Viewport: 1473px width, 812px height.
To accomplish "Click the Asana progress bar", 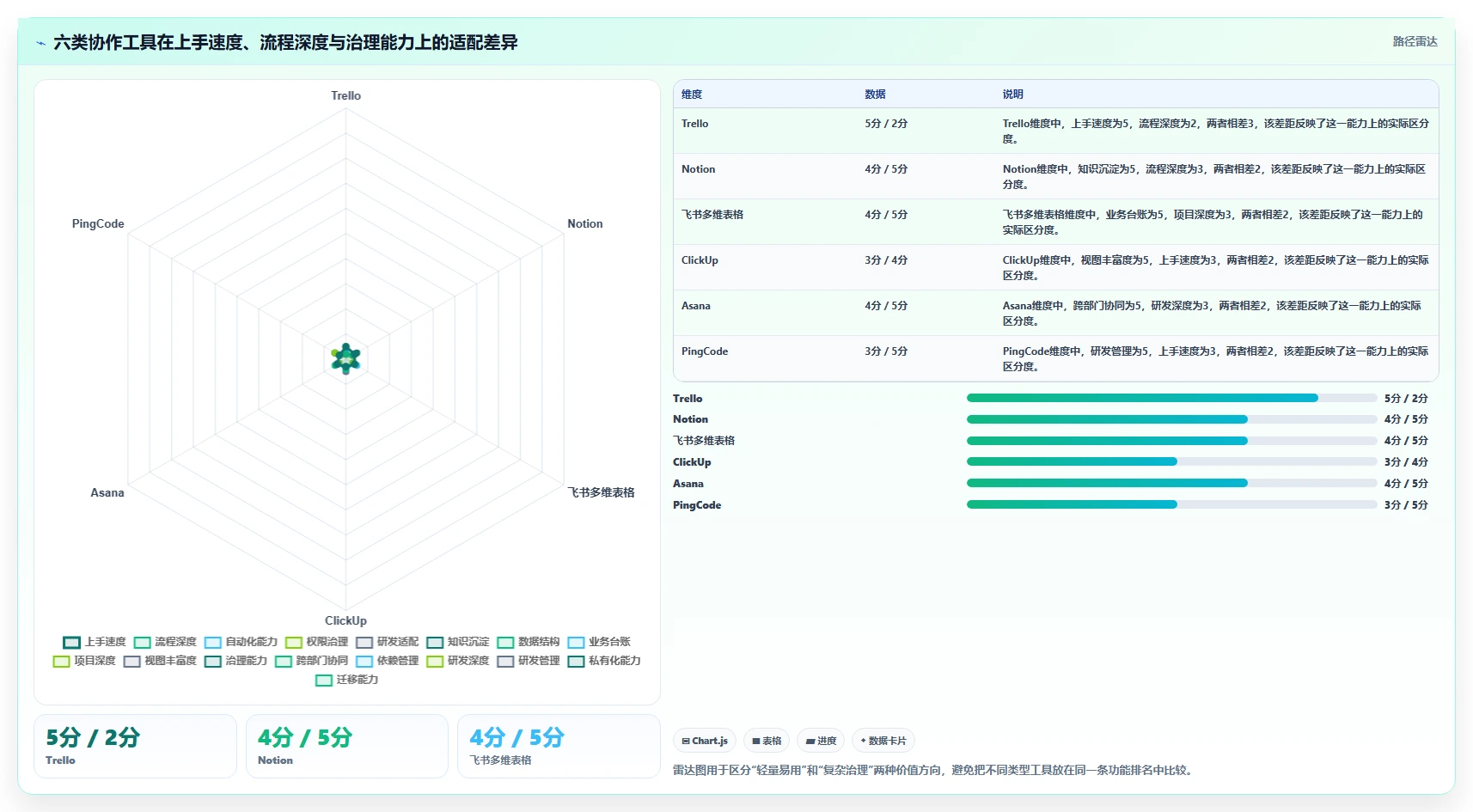I will click(x=1171, y=483).
